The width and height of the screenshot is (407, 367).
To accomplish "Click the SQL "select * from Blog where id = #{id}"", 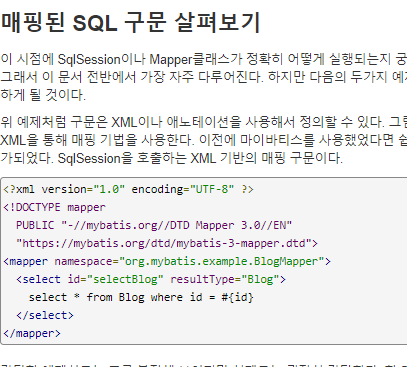I will point(141,297).
